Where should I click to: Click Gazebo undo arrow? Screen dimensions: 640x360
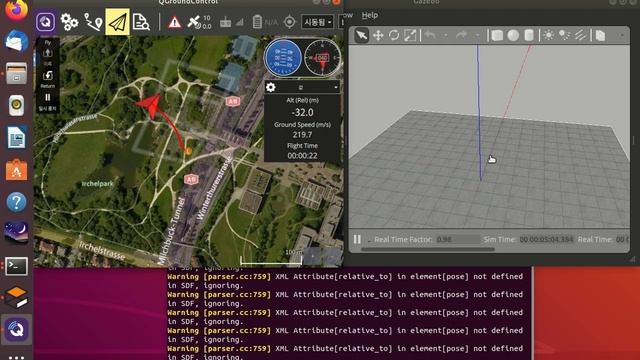point(430,35)
